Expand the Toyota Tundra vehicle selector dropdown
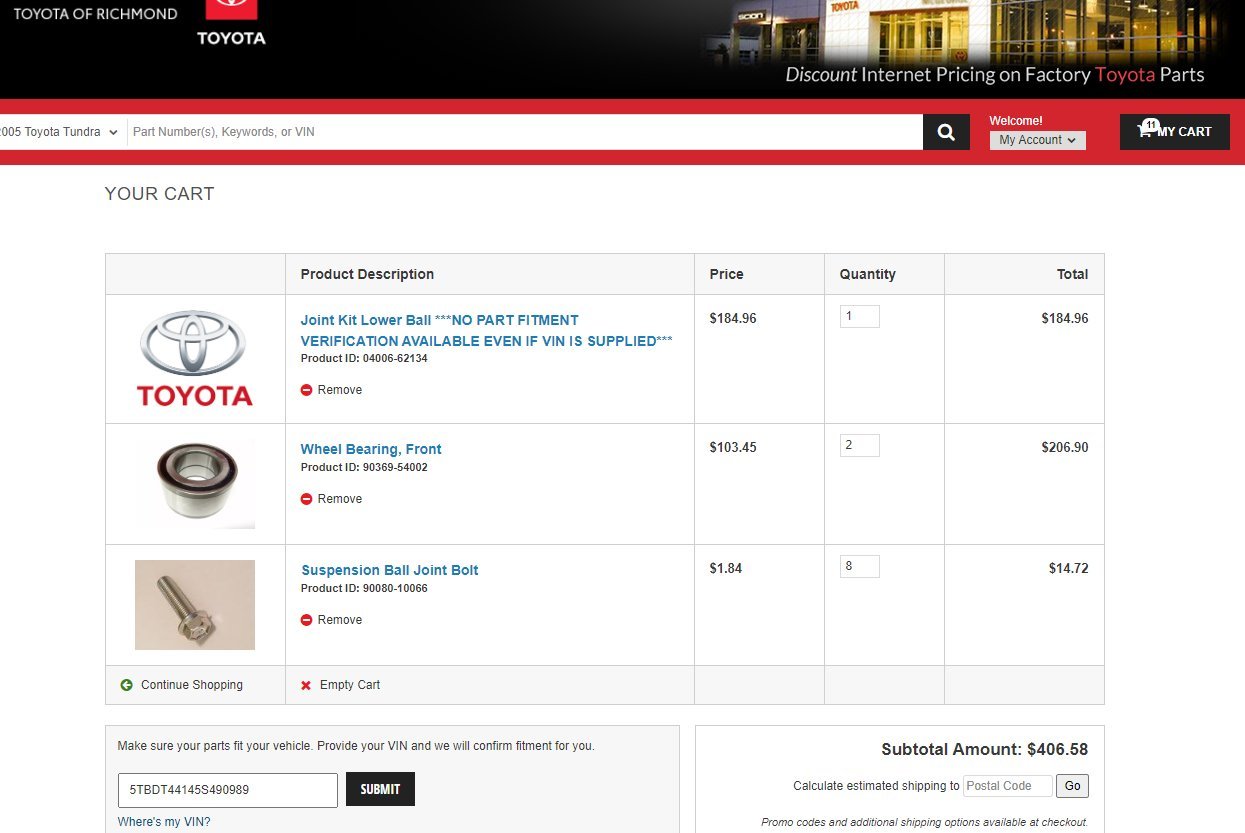The width and height of the screenshot is (1245, 833). (x=60, y=132)
